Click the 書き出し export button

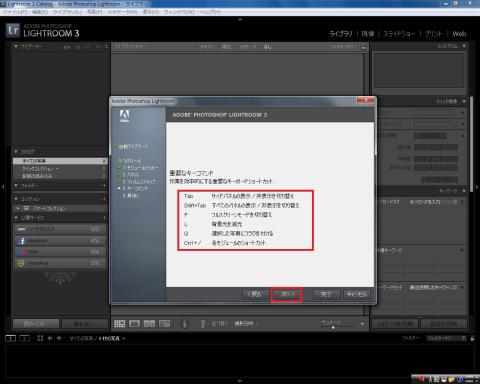(85, 323)
